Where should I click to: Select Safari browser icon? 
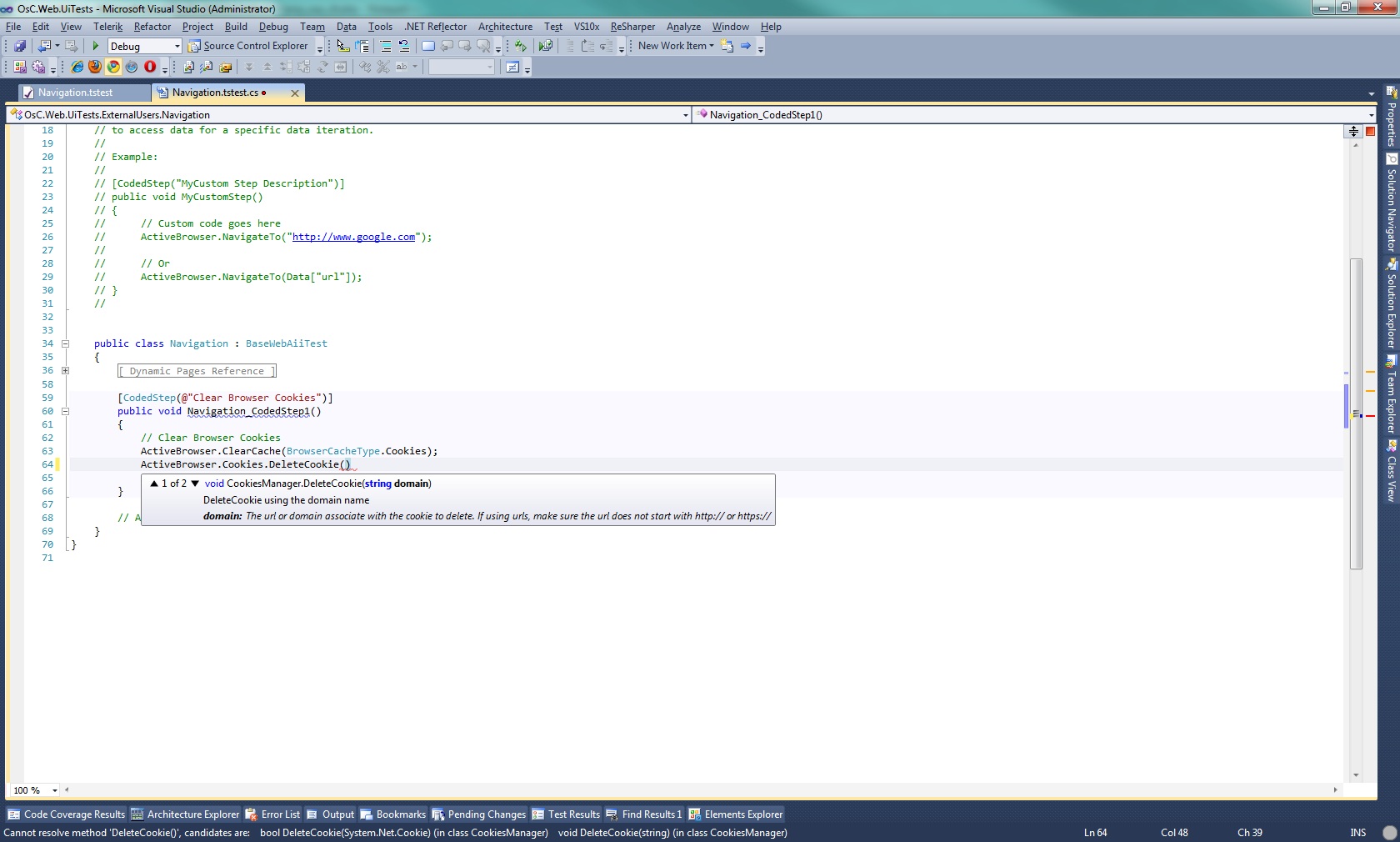tap(132, 67)
